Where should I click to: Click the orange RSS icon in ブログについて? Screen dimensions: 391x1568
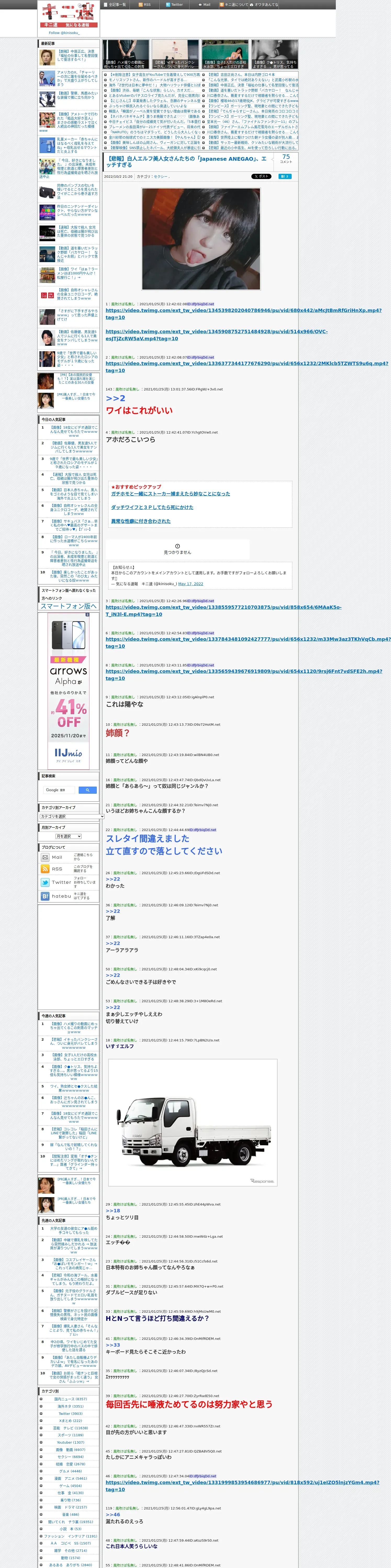tap(45, 869)
